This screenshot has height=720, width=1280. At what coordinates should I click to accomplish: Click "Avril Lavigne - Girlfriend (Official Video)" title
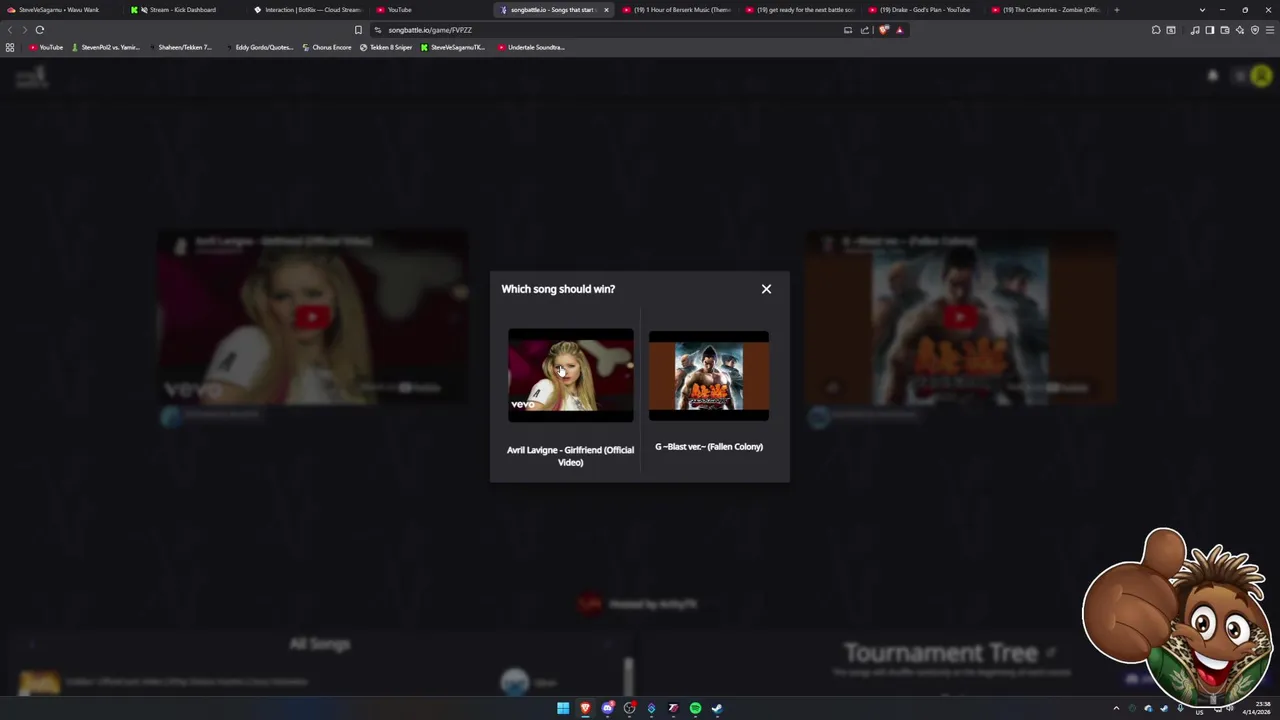(x=570, y=456)
